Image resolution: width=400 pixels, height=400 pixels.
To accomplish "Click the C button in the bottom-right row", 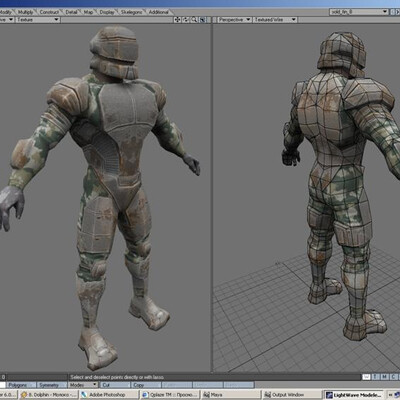I will [x=393, y=377].
